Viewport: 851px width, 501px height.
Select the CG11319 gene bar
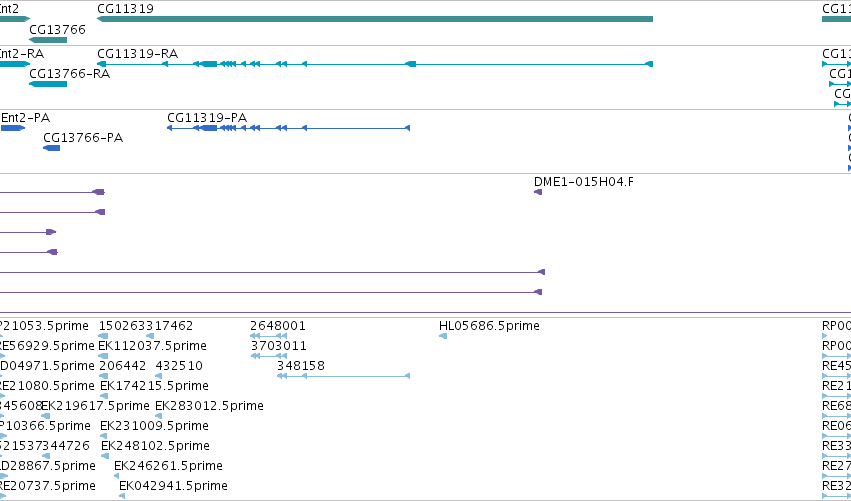(x=375, y=19)
